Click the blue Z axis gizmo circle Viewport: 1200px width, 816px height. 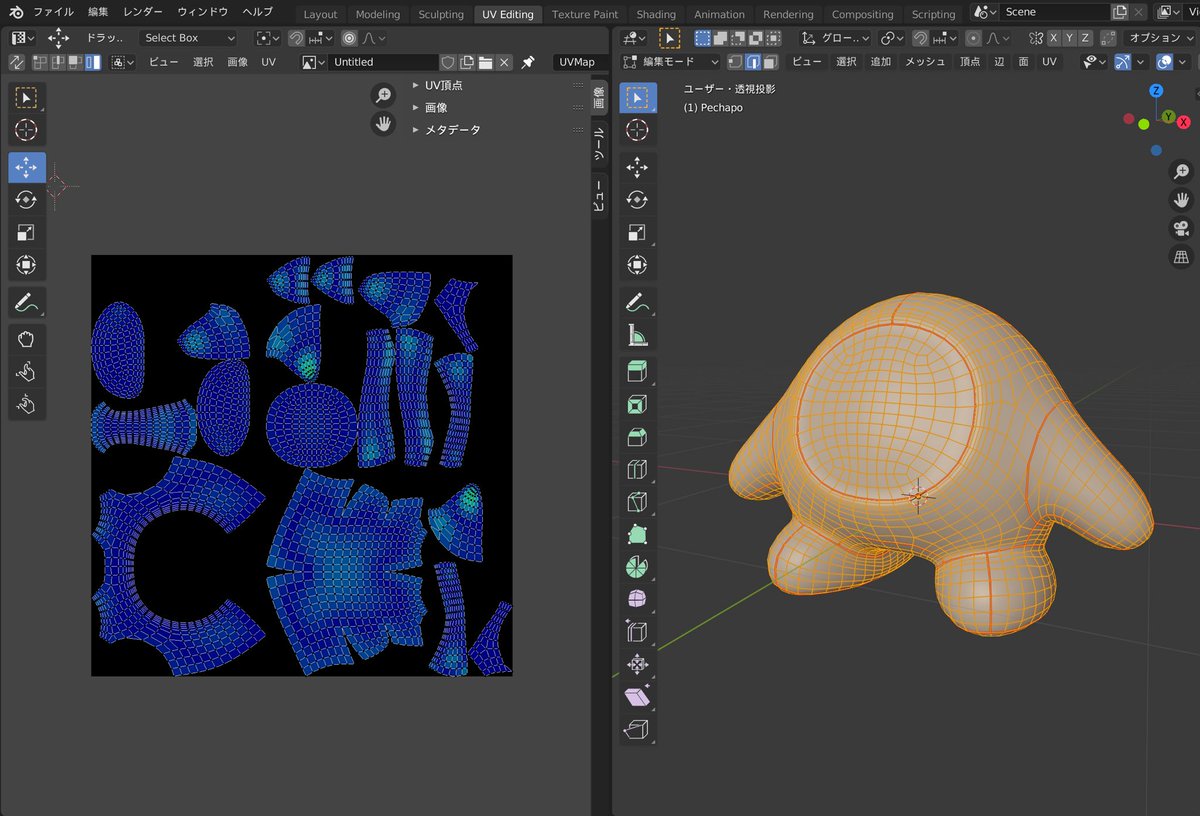coord(1156,90)
